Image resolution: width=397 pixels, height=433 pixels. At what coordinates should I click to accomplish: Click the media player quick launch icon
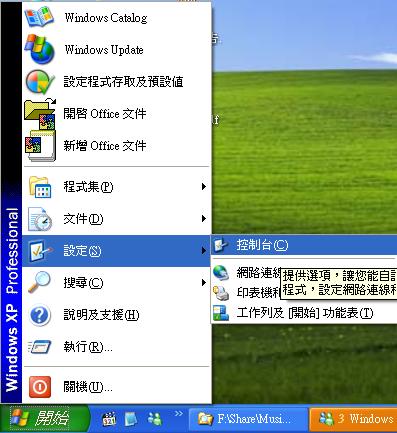tap(109, 419)
